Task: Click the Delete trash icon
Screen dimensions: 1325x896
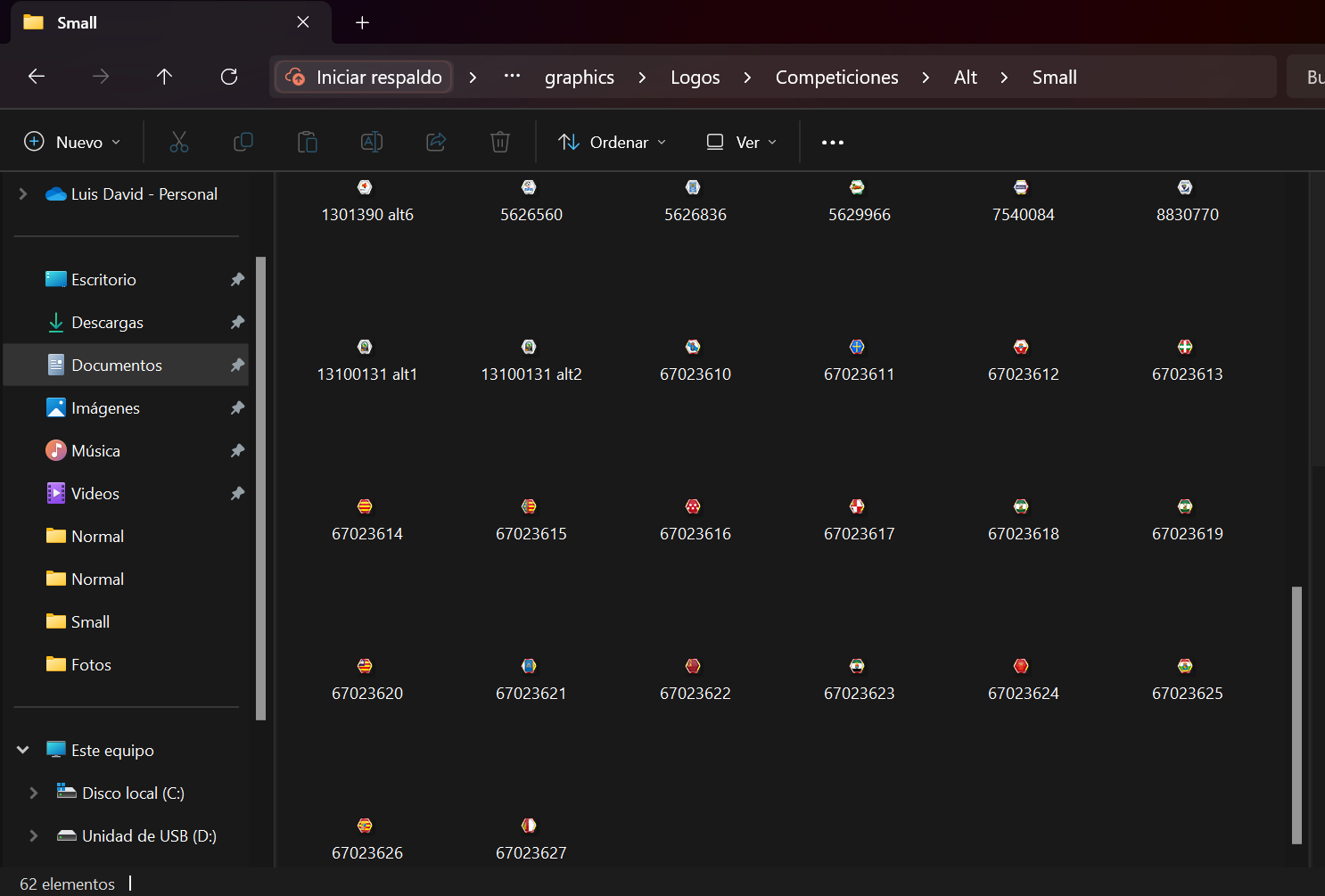Action: (500, 142)
